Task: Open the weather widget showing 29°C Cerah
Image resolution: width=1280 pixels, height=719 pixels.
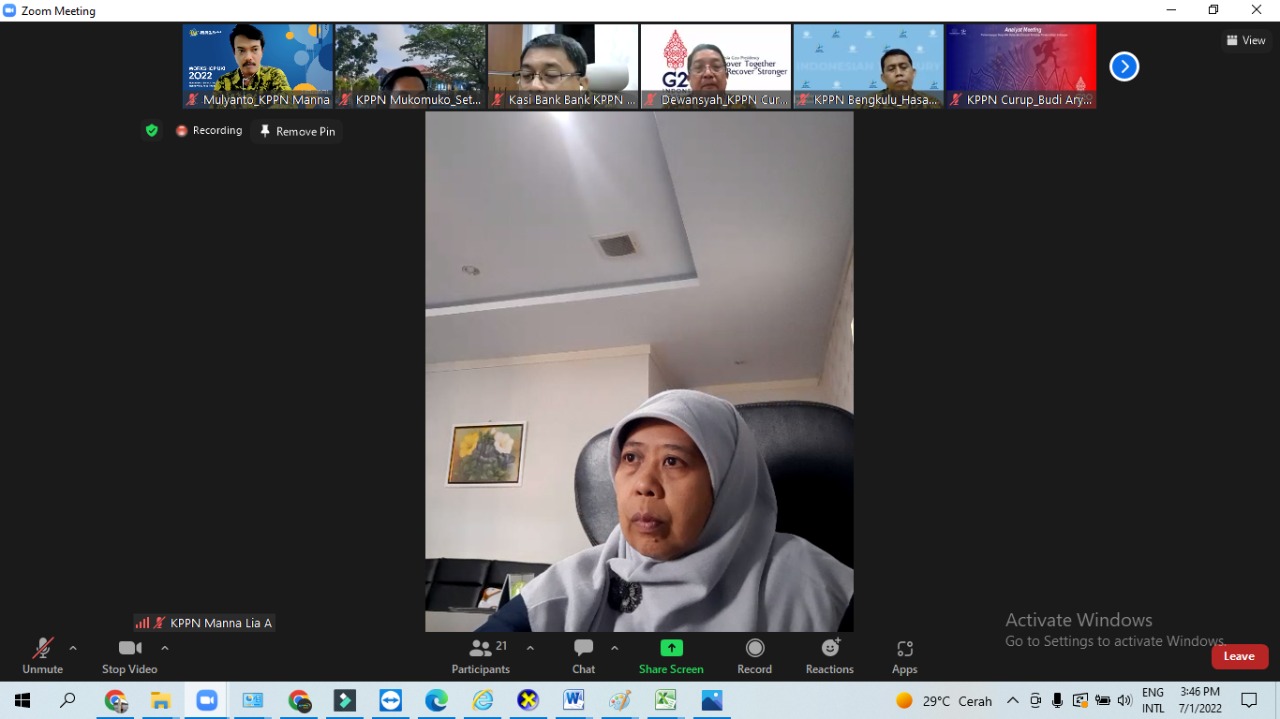Action: (x=944, y=700)
